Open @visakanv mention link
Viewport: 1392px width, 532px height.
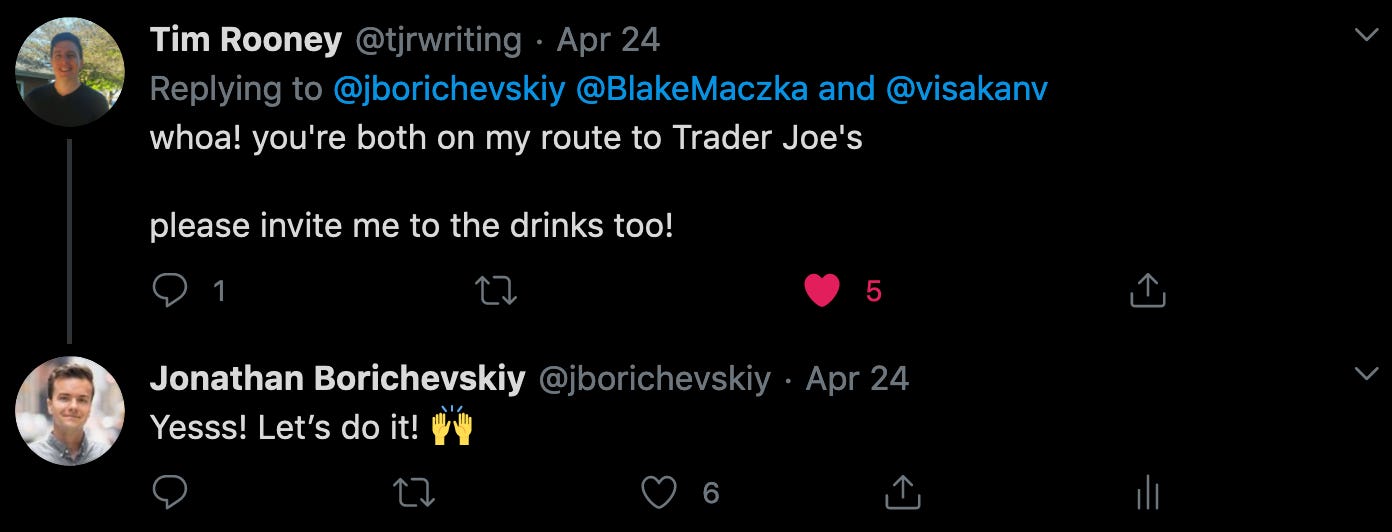(967, 89)
